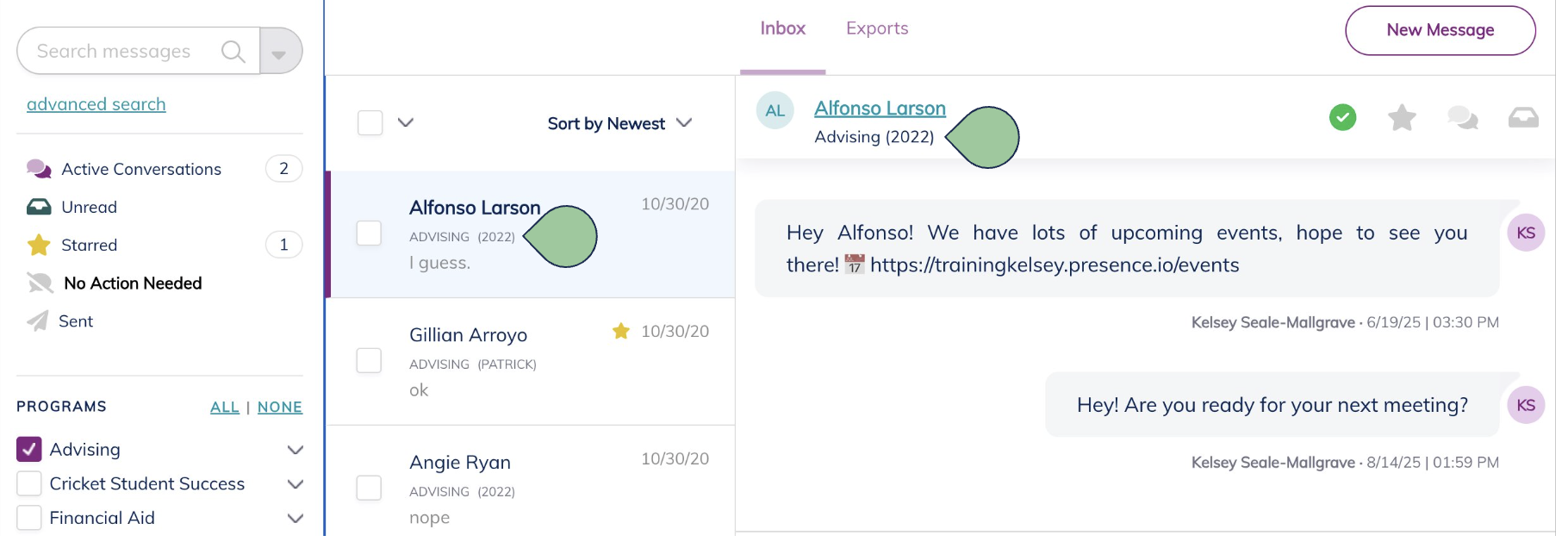1568x548 pixels.
Task: Open the advanced search link
Action: (x=96, y=104)
